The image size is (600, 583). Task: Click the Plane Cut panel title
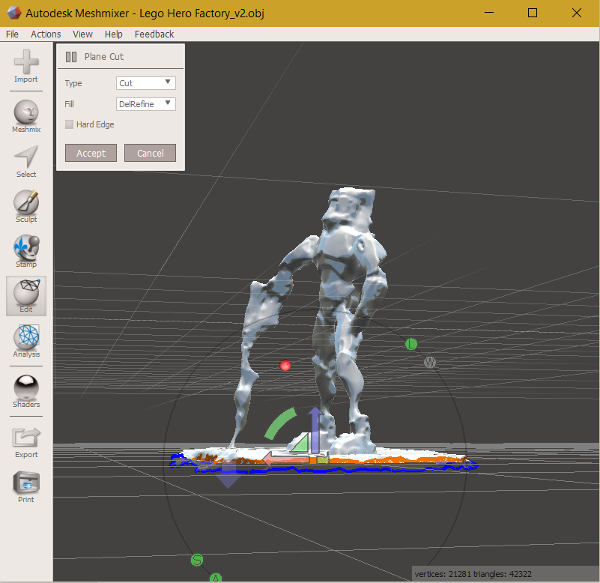pos(104,57)
